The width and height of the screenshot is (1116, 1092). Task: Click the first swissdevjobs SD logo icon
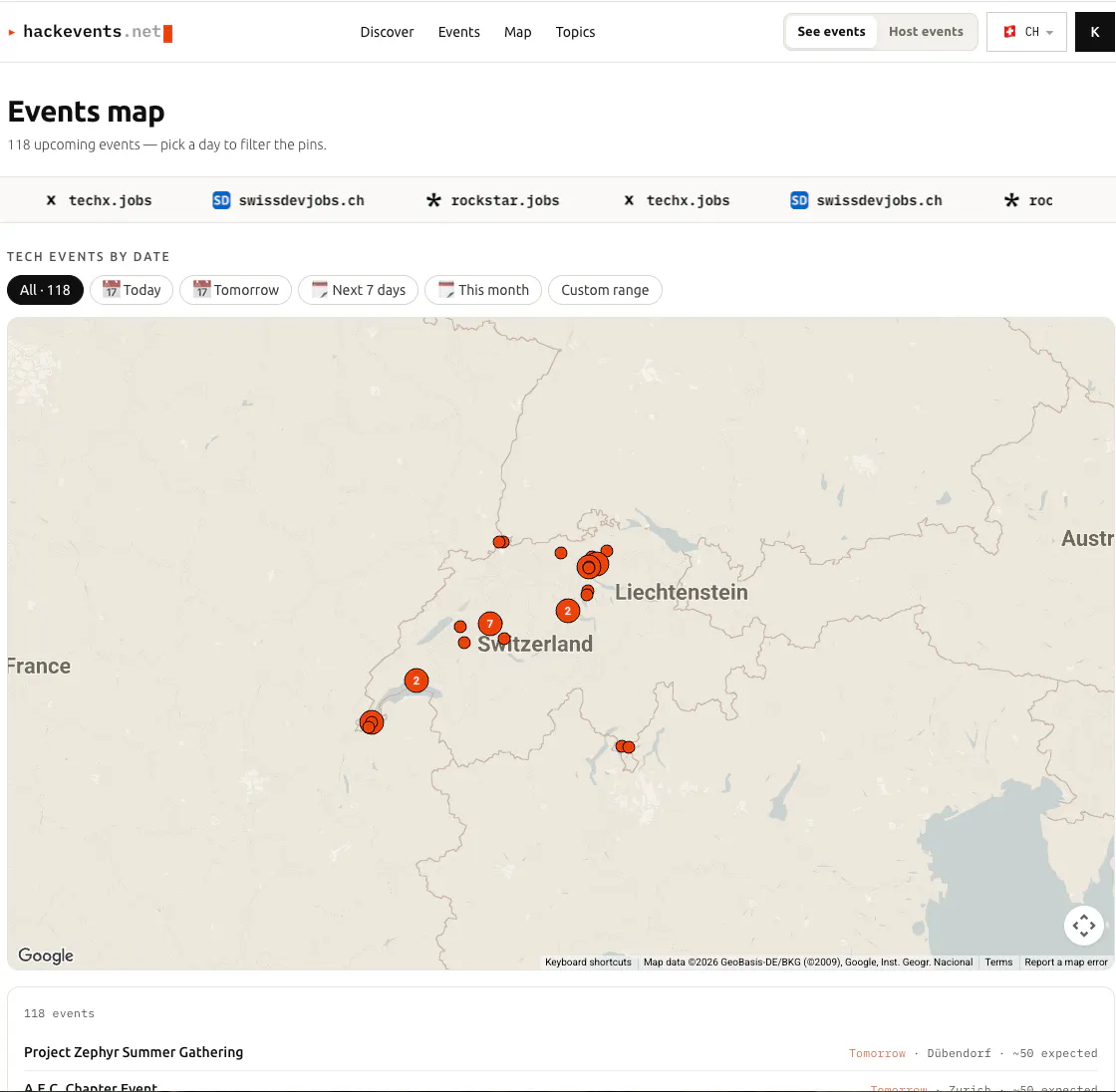[221, 200]
